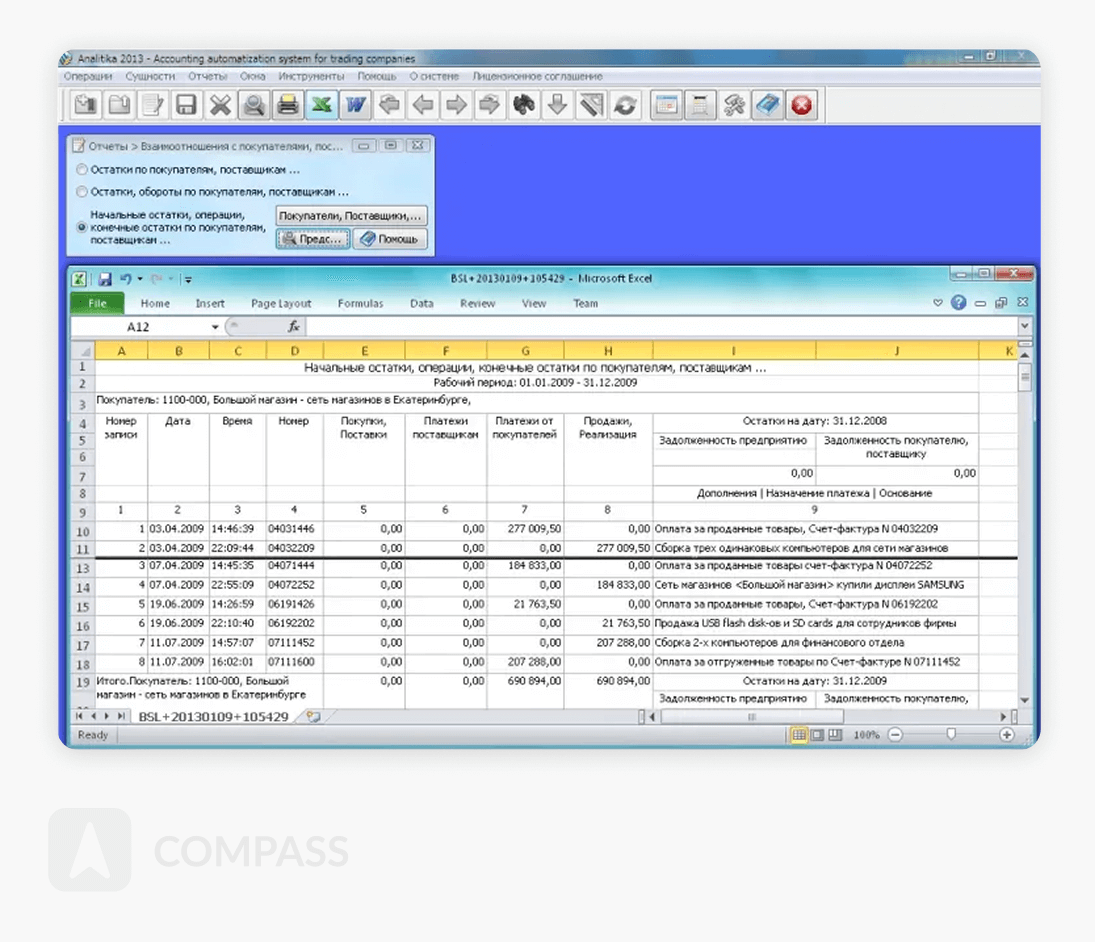Click the Excel export icon in Analitika toolbar
This screenshot has height=942, width=1095.
pos(320,105)
